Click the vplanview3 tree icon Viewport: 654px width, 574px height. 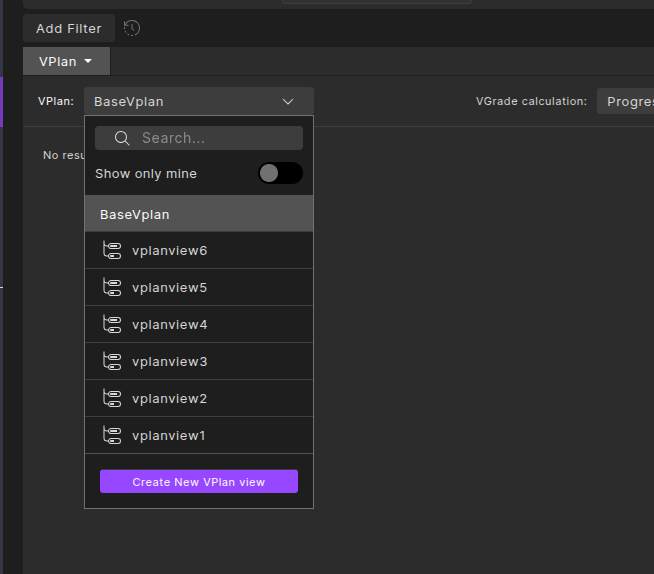[x=112, y=361]
